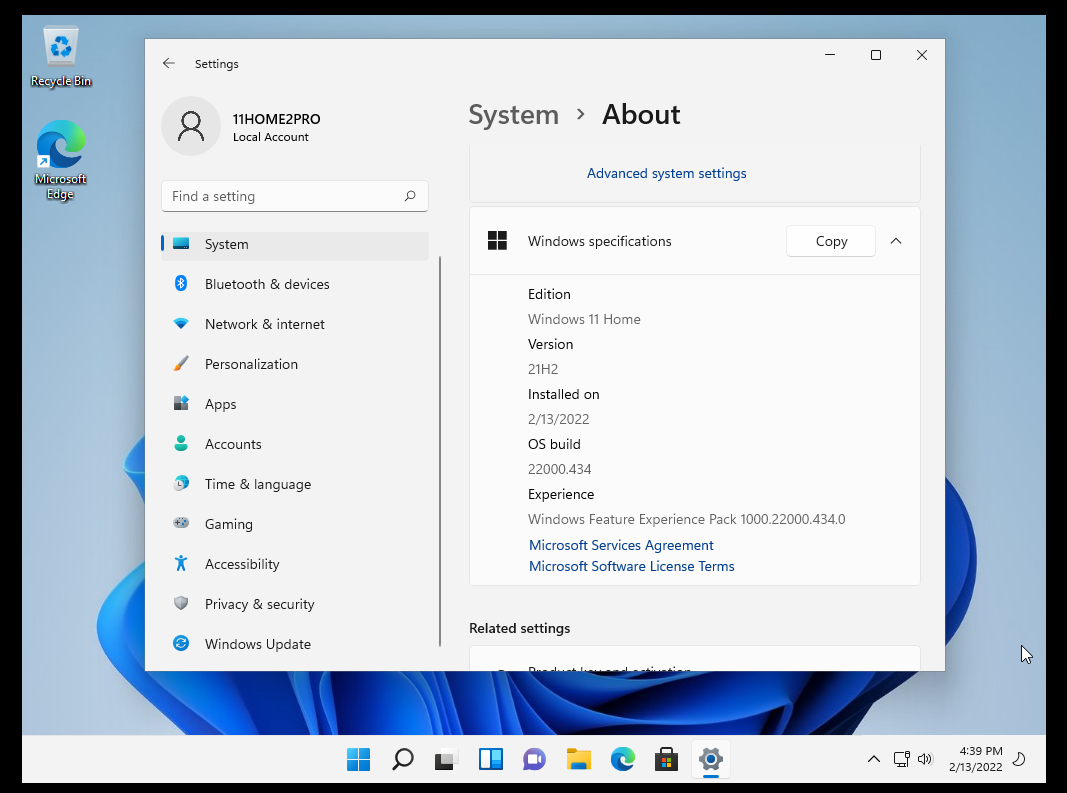Open Advanced system settings link
The image size is (1067, 793).
point(666,173)
